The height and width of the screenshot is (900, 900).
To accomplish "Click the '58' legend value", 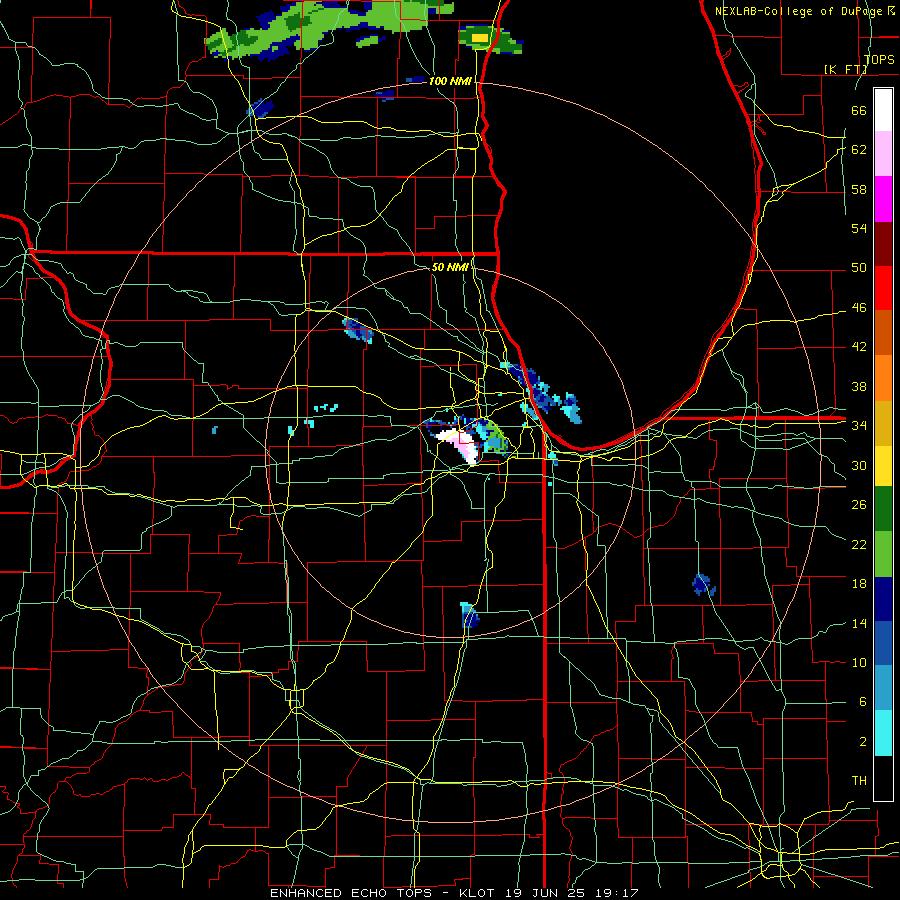I will (x=859, y=189).
